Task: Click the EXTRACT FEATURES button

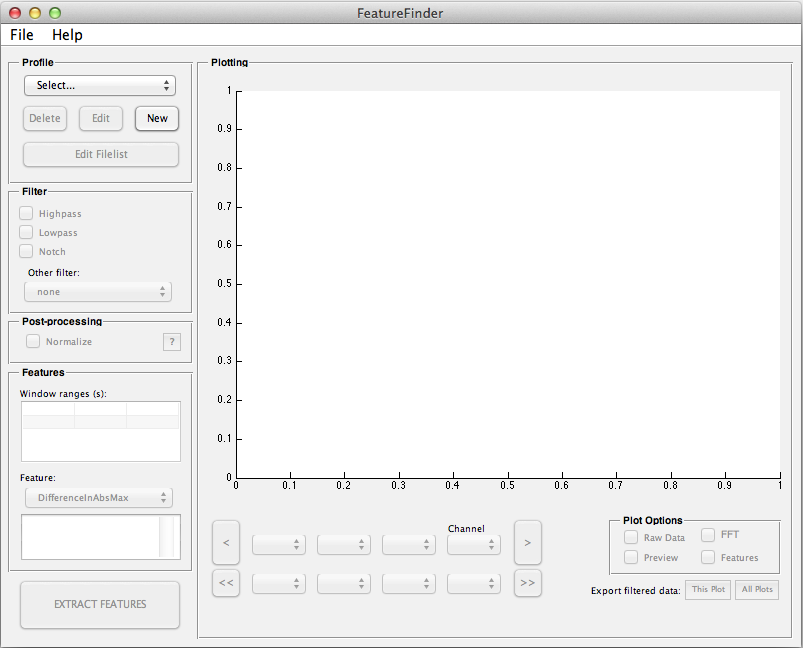Action: (100, 604)
